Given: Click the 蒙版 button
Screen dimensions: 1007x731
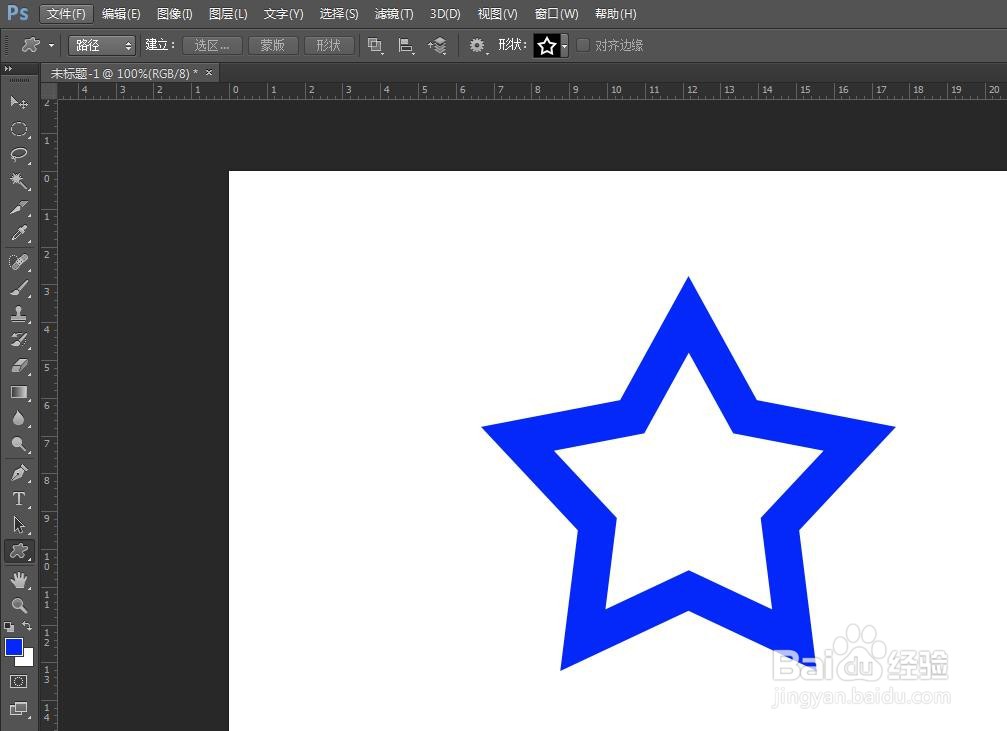Looking at the screenshot, I should (273, 45).
